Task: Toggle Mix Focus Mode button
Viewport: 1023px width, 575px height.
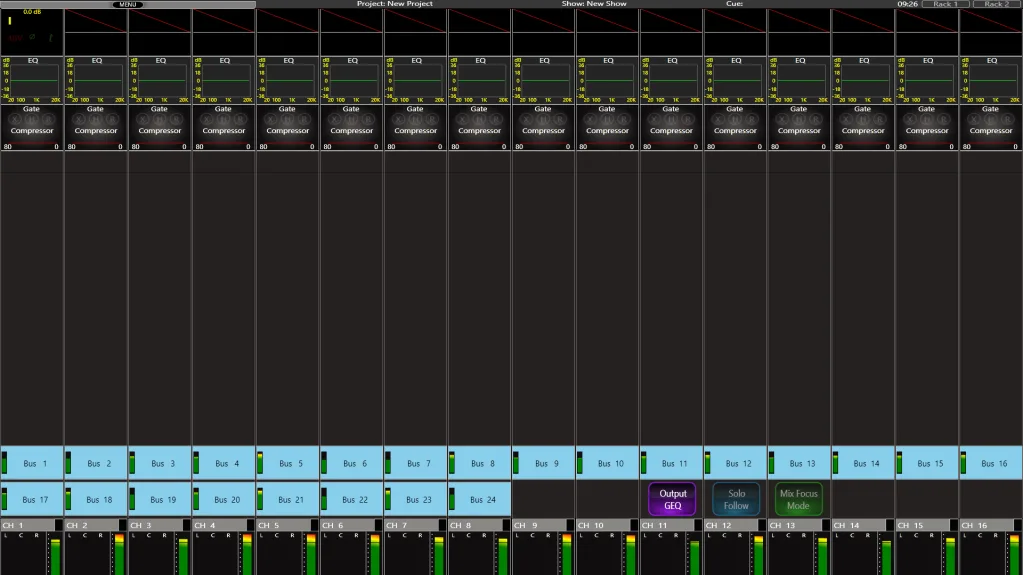Action: coord(799,499)
